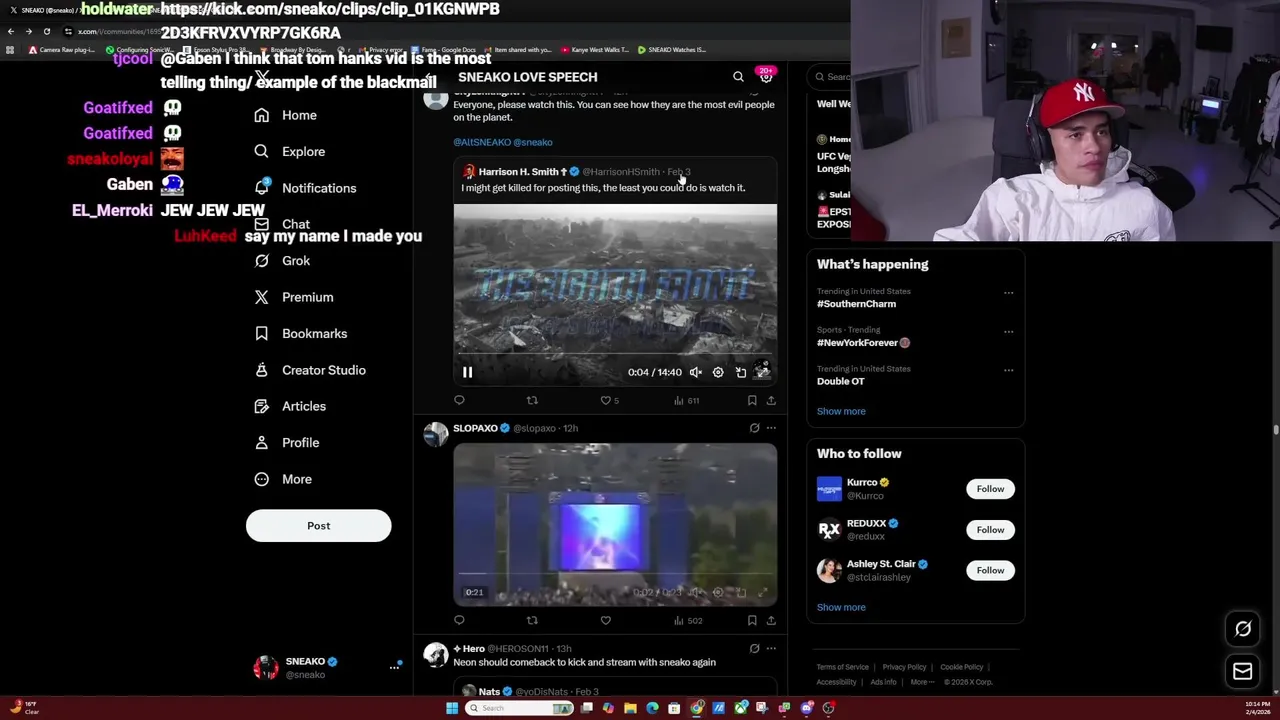
Task: Open settings gear on SLOPAXO video
Action: click(x=718, y=592)
